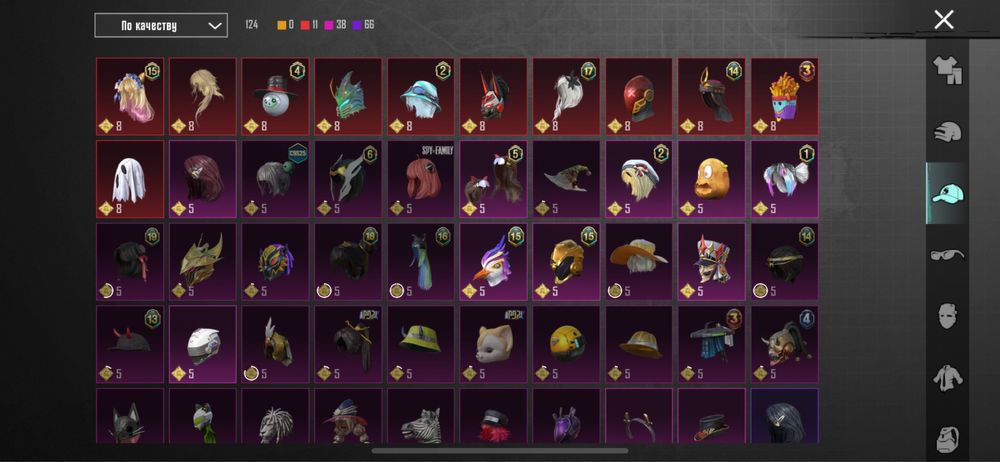Close the inventory with the X button

coord(944,20)
